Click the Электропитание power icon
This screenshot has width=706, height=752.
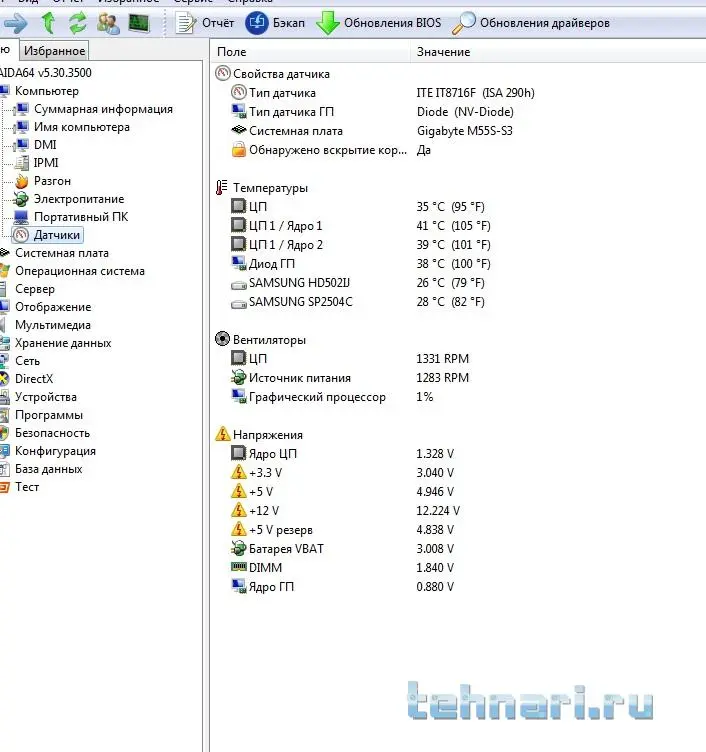coord(21,199)
